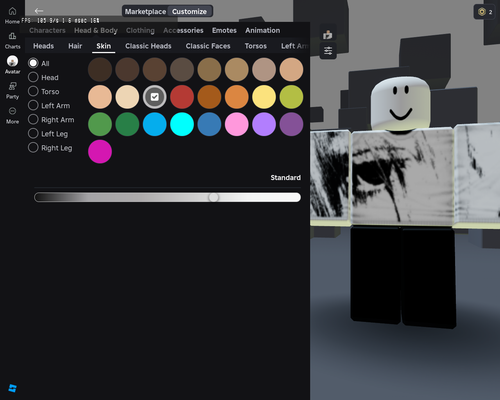
Task: Pick the light green skin swatch
Action: point(100,124)
